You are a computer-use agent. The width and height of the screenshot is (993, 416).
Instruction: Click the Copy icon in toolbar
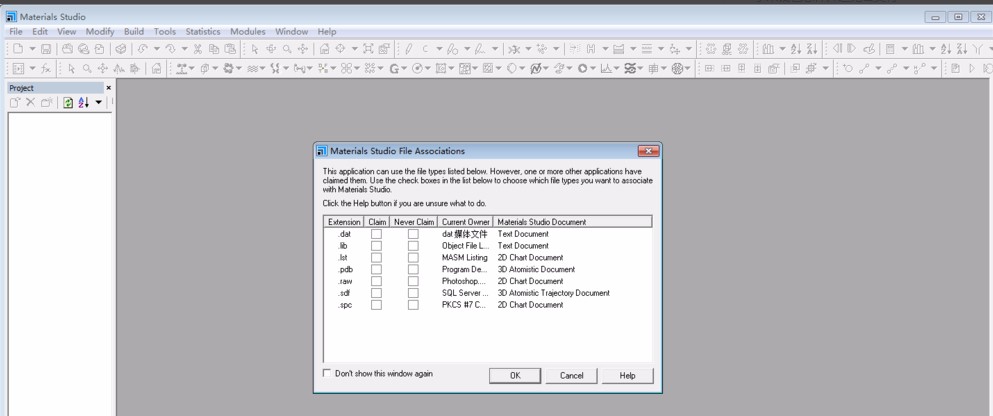point(214,49)
